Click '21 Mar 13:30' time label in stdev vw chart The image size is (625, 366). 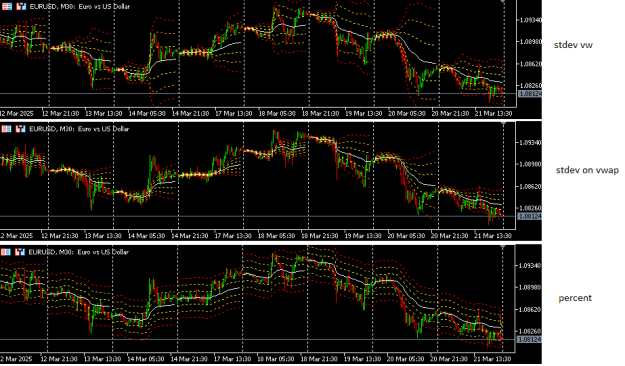click(x=493, y=113)
